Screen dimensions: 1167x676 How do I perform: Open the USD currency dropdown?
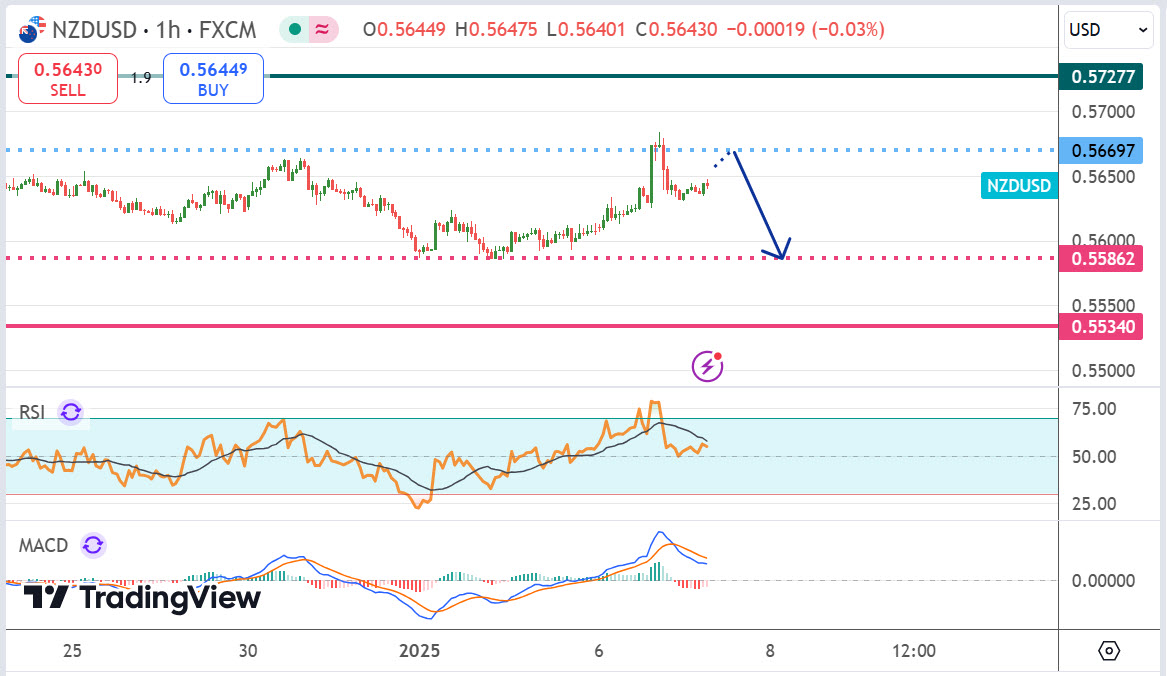pyautogui.click(x=1109, y=30)
